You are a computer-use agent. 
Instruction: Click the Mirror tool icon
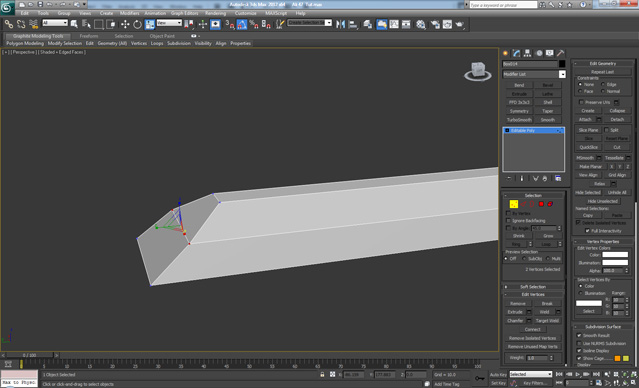(340, 24)
